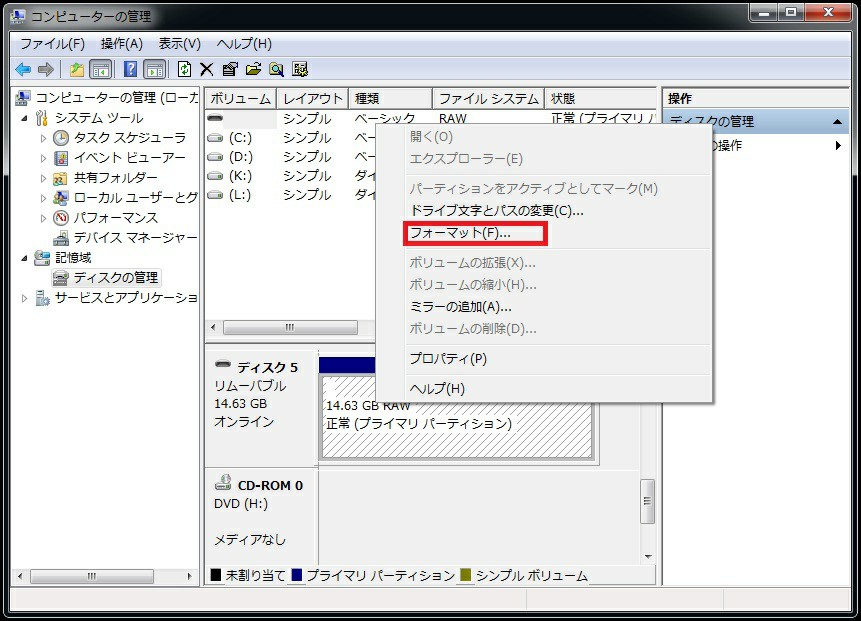Choose ミラーの追加(A)... from context menu
Viewport: 861px width, 621px height.
557,307
